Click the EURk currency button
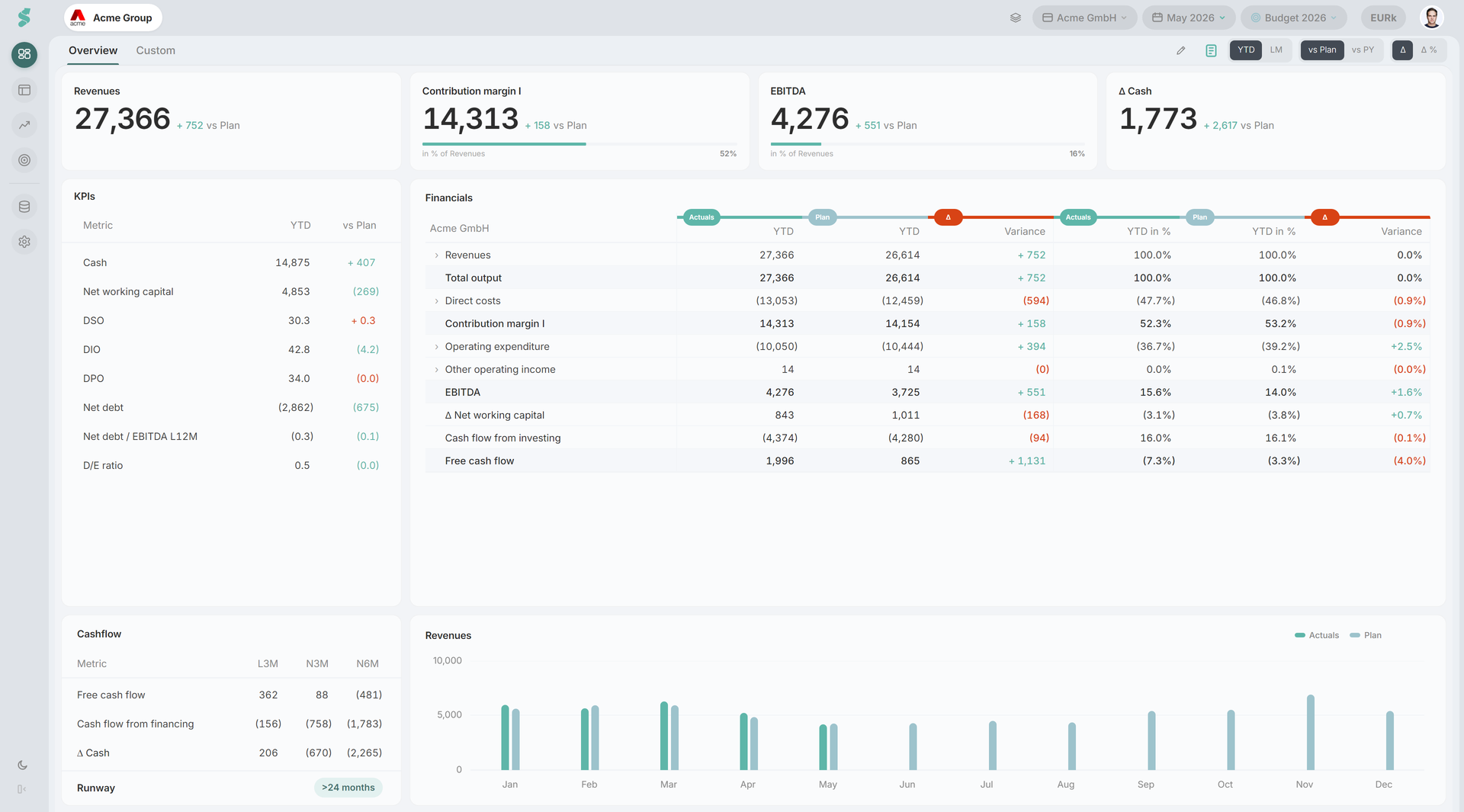 (x=1383, y=18)
